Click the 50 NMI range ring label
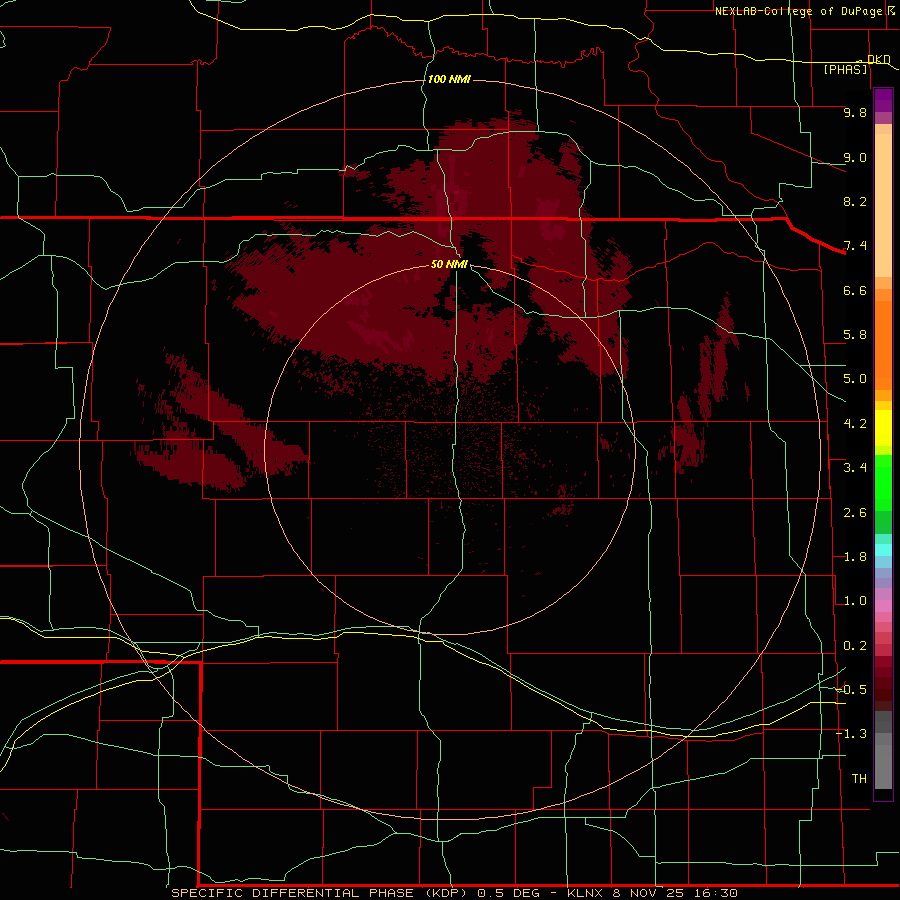This screenshot has width=900, height=900. [449, 264]
